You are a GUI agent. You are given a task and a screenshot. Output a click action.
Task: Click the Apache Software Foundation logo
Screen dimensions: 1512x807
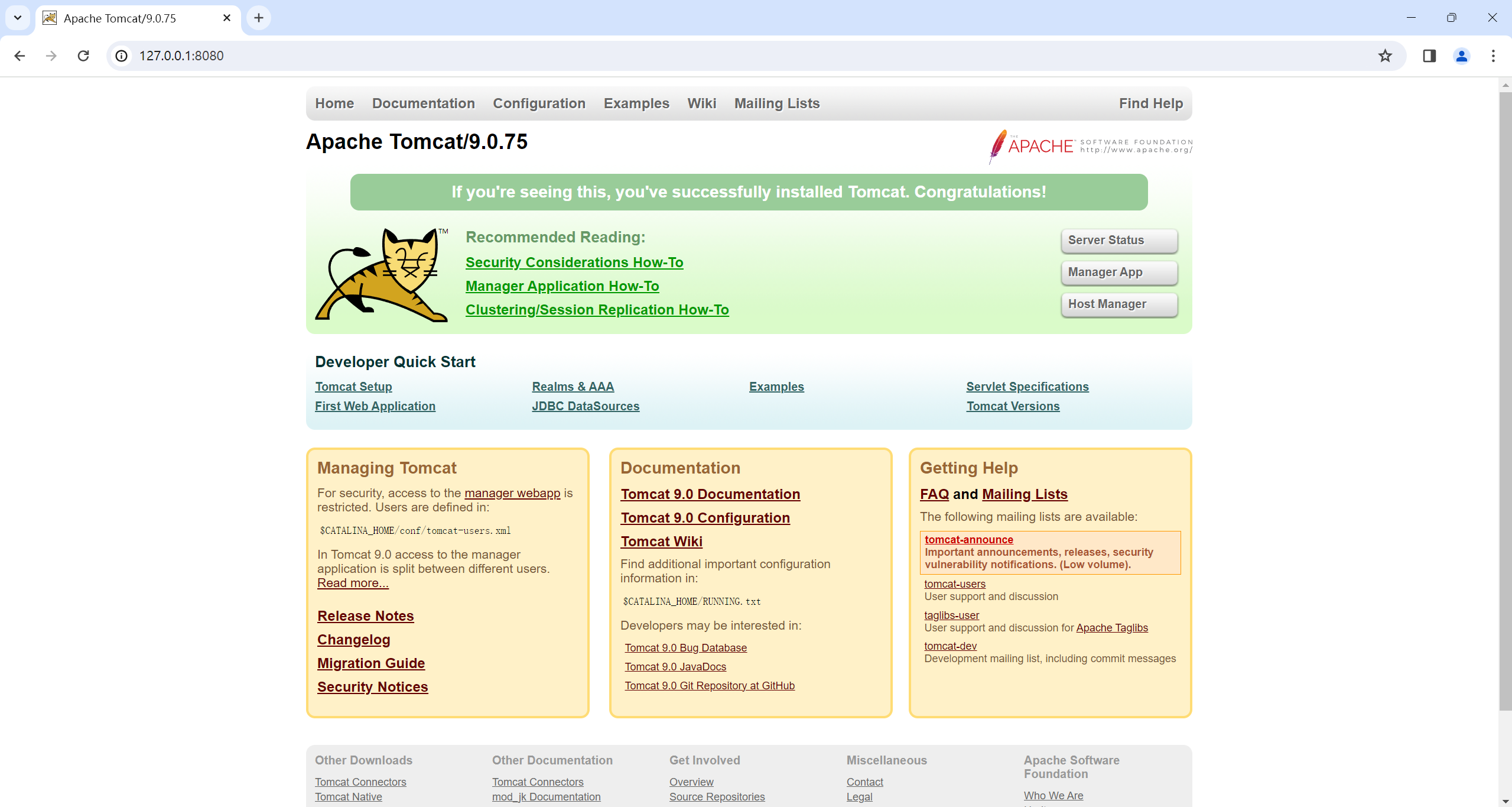pos(1090,146)
